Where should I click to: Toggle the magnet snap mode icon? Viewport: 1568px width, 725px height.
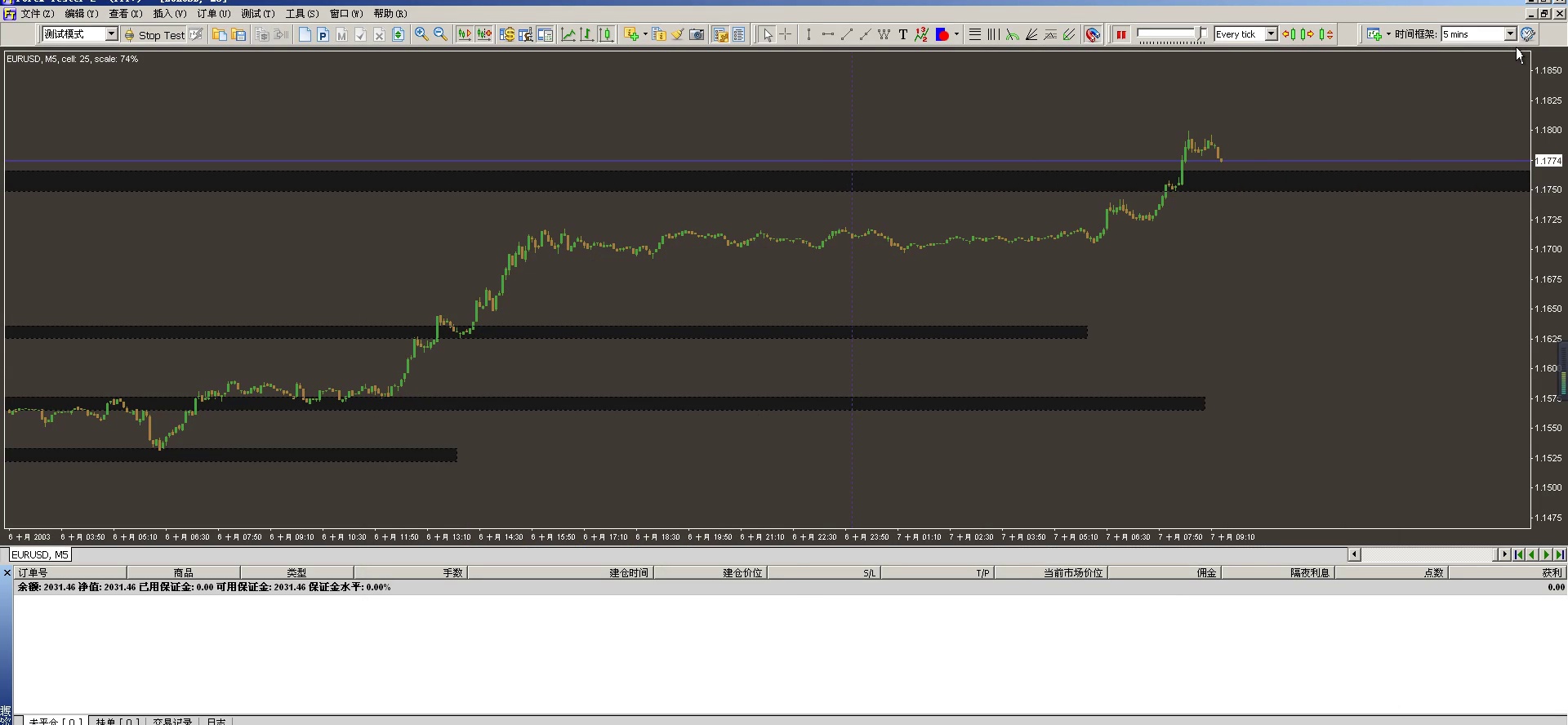[x=1093, y=34]
